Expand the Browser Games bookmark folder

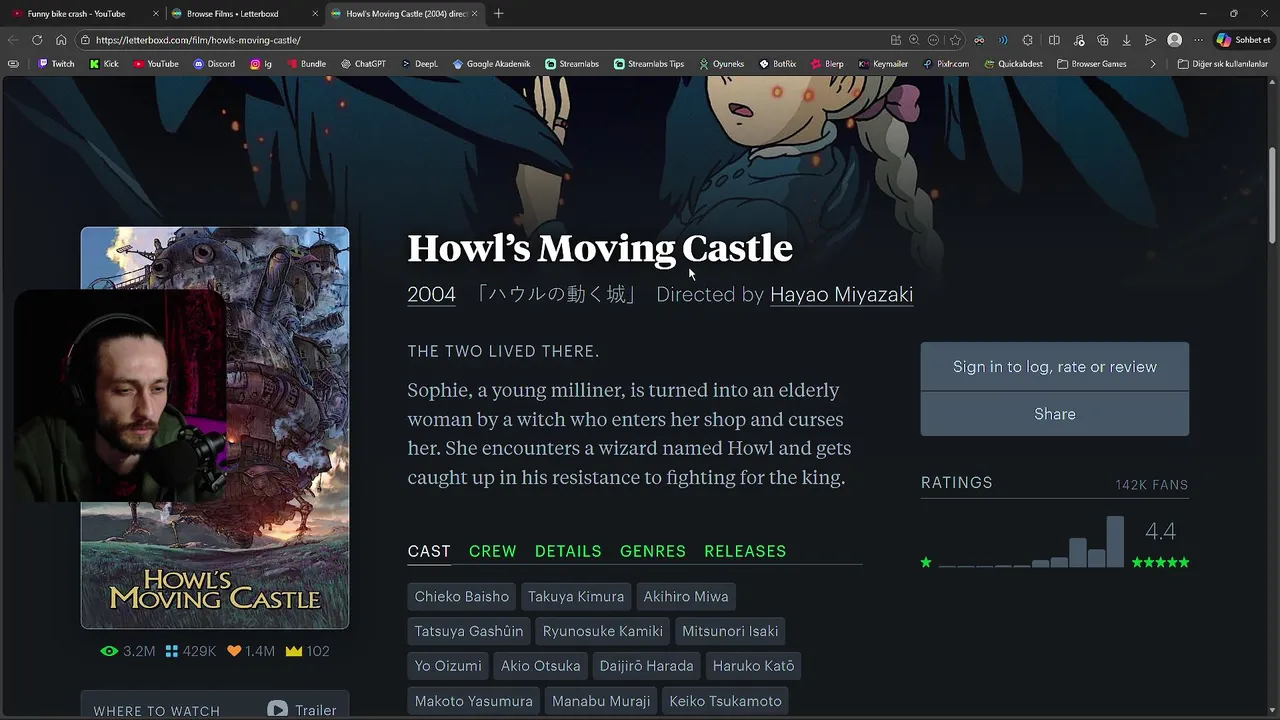[1091, 64]
